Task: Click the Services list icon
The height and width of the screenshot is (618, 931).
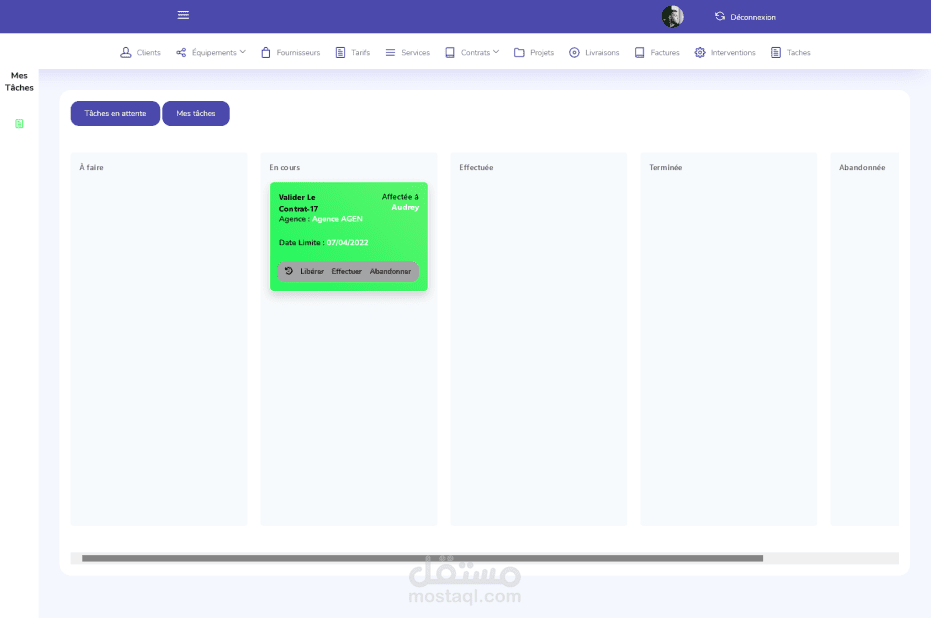Action: click(x=390, y=52)
